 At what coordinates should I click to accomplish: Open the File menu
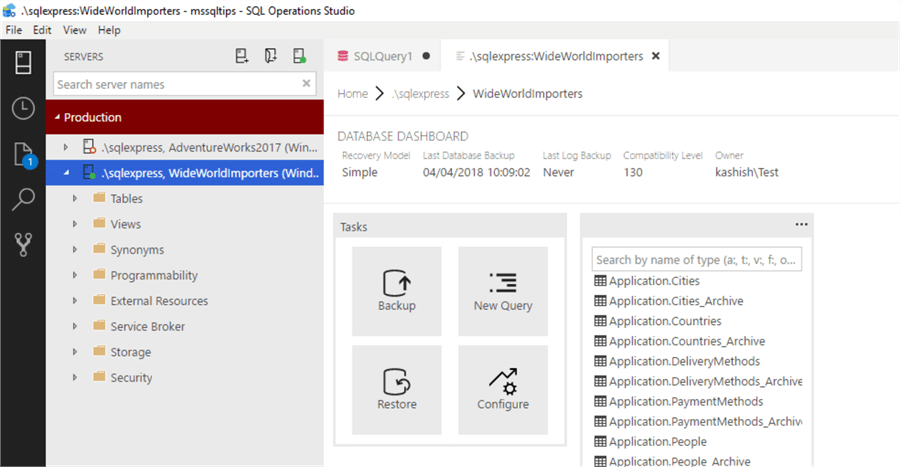tap(14, 30)
